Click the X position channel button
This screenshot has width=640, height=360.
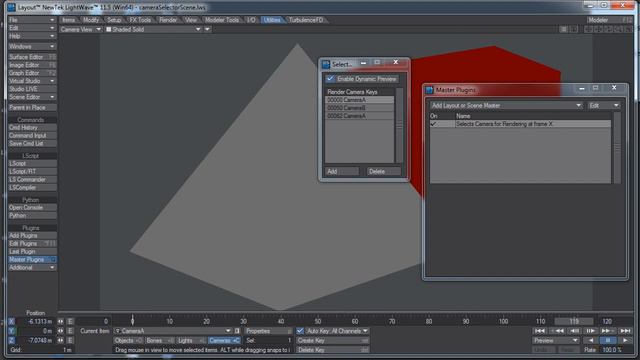pyautogui.click(x=11, y=322)
